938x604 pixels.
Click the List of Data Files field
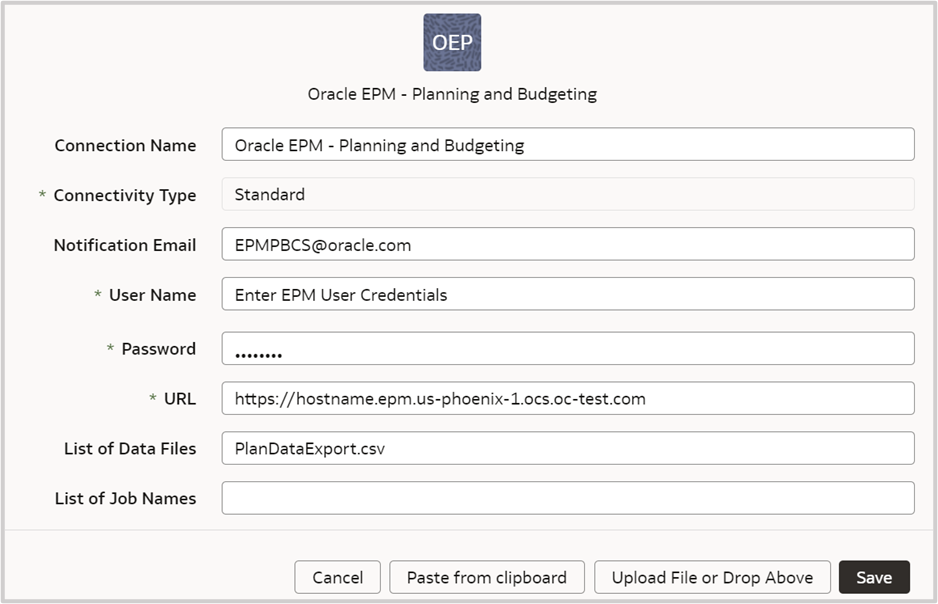(567, 448)
